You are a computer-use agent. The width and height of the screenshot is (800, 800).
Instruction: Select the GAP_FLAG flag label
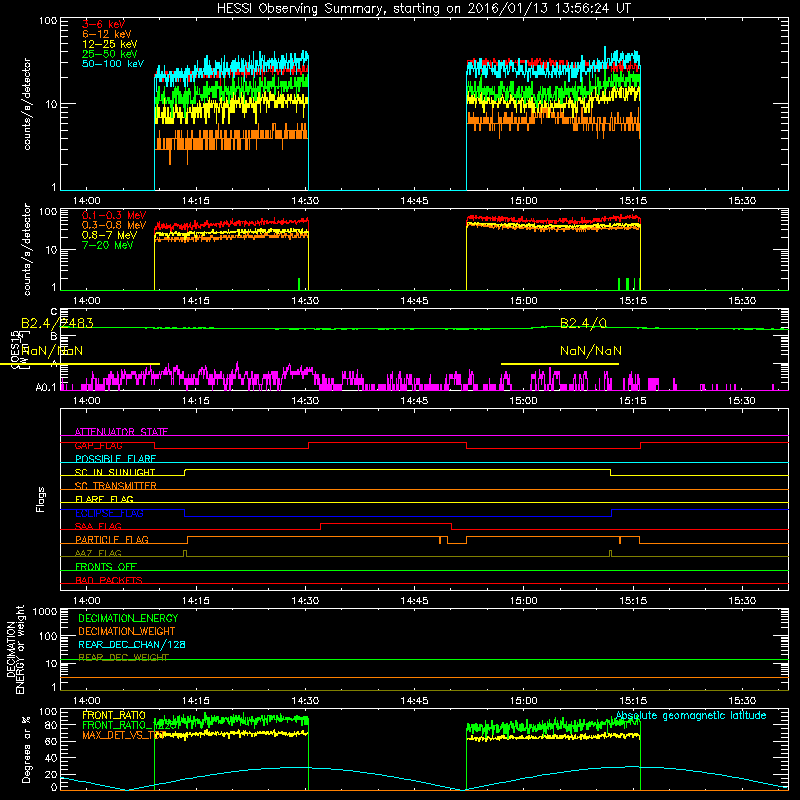(x=98, y=445)
